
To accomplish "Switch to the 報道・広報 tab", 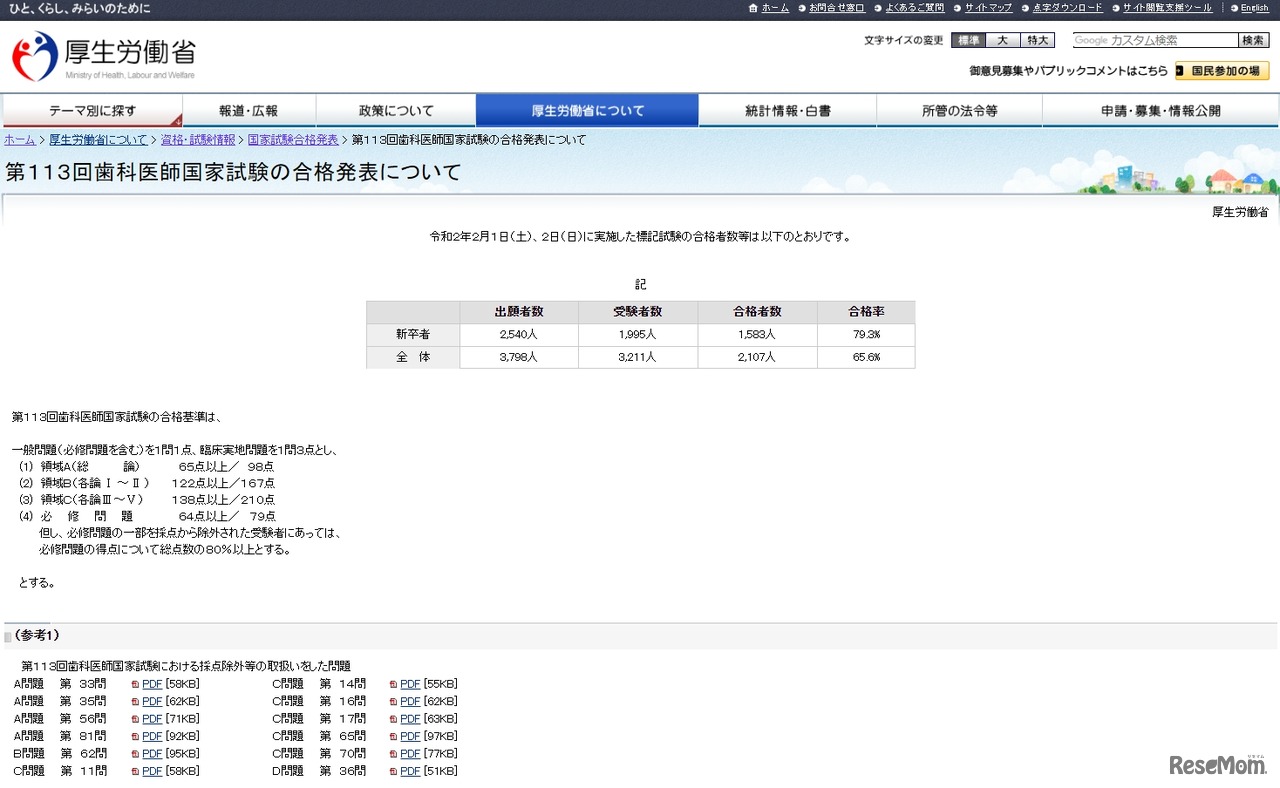I will click(246, 110).
